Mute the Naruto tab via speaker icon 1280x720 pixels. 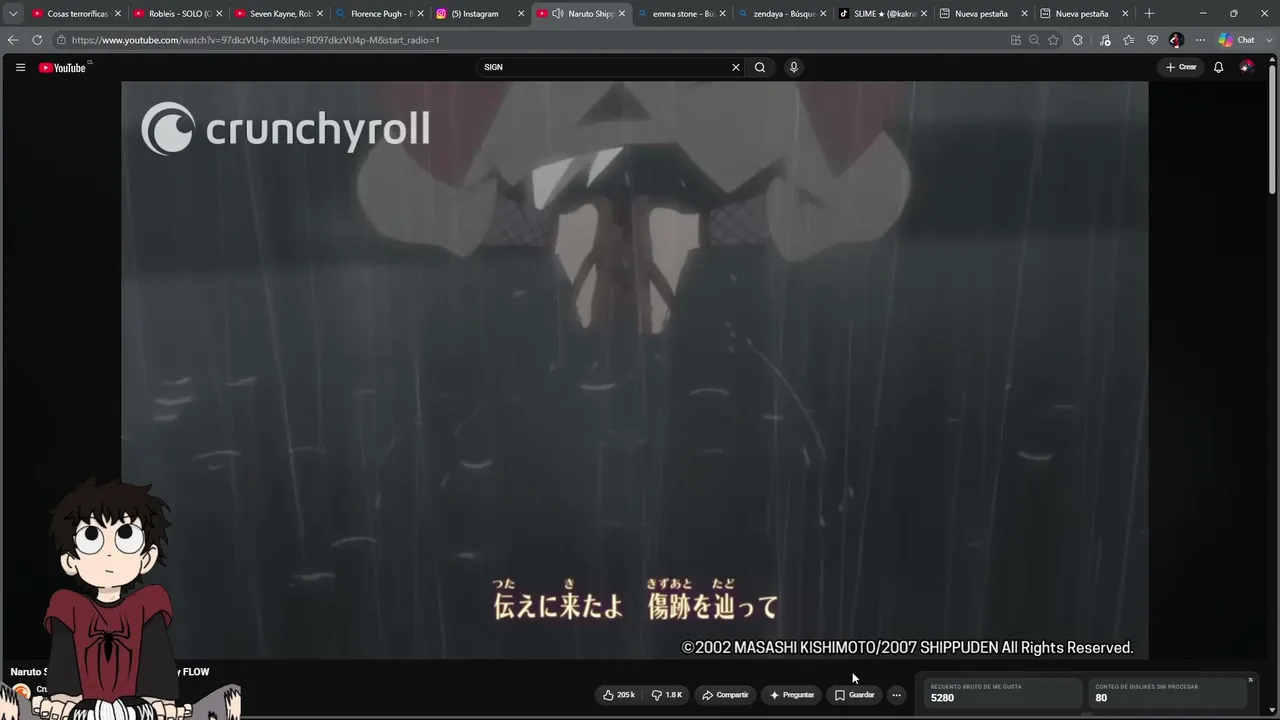558,14
